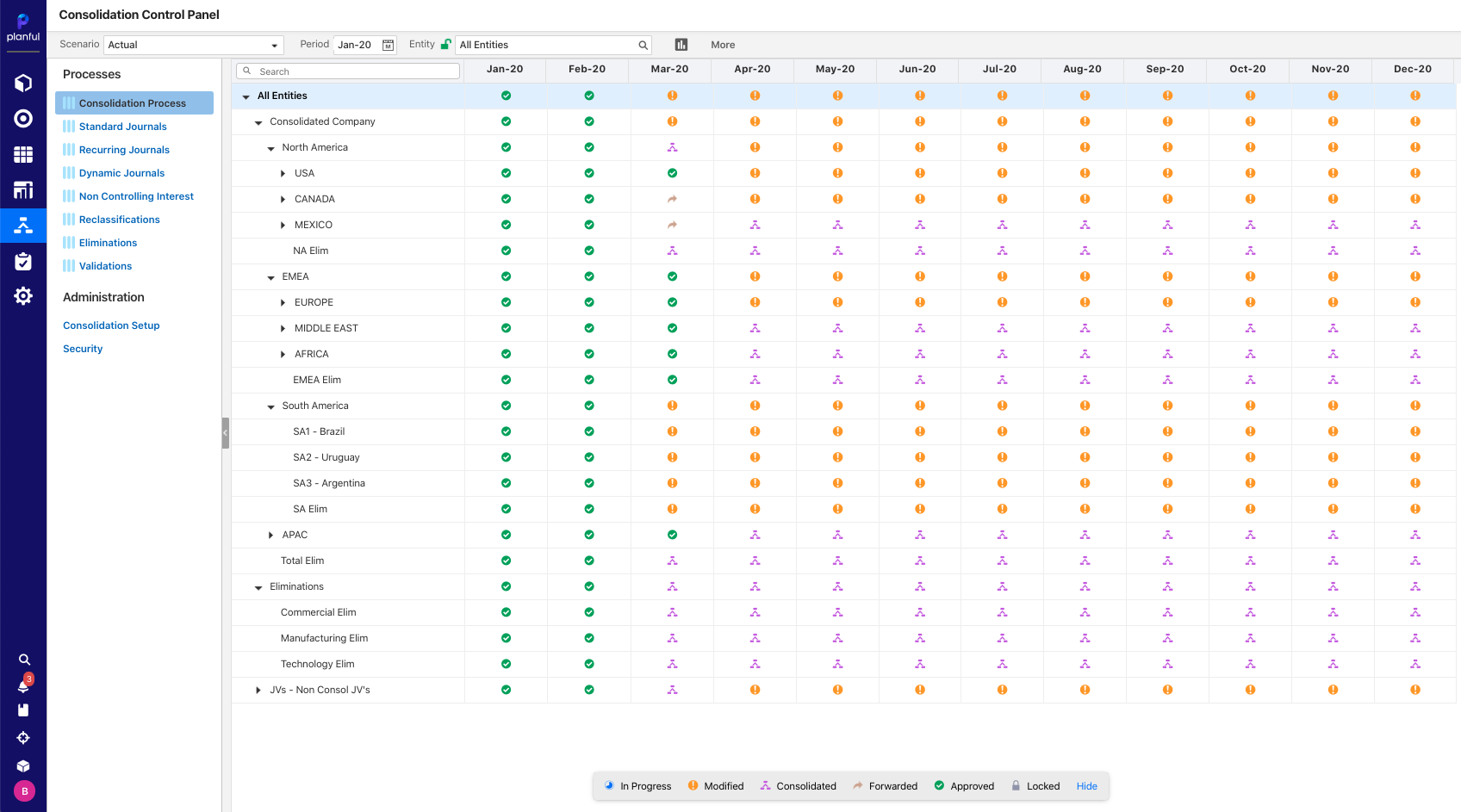
Task: Collapse the EMEA tree node
Action: tap(270, 276)
